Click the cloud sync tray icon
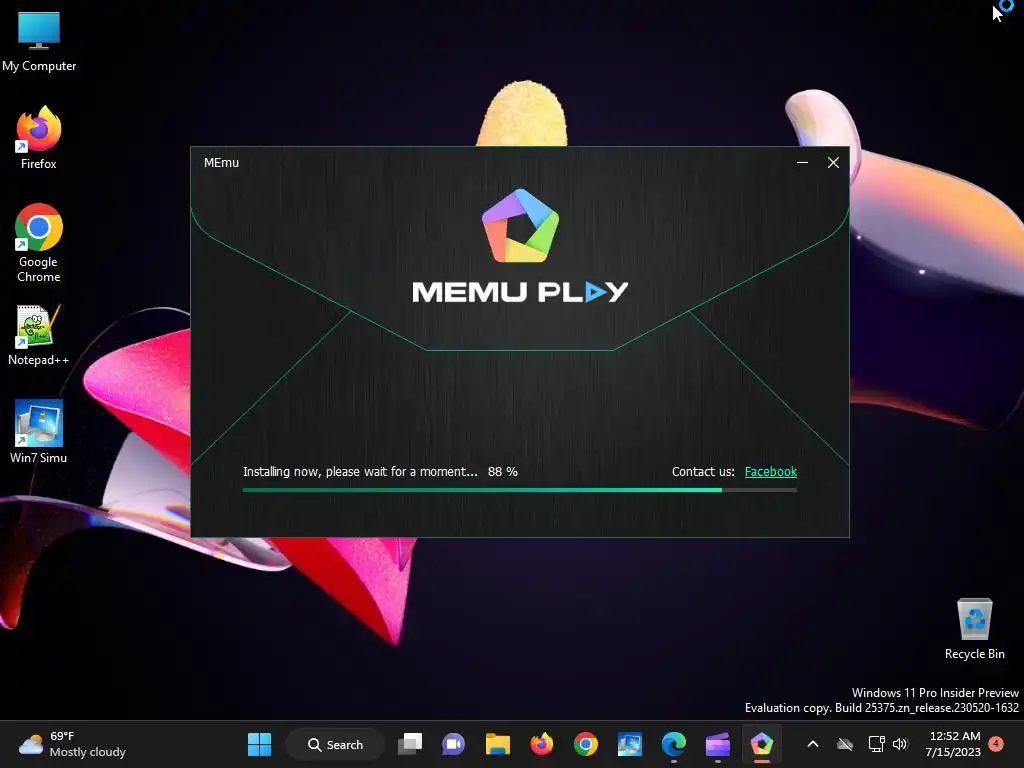Viewport: 1024px width, 768px height. (845, 744)
